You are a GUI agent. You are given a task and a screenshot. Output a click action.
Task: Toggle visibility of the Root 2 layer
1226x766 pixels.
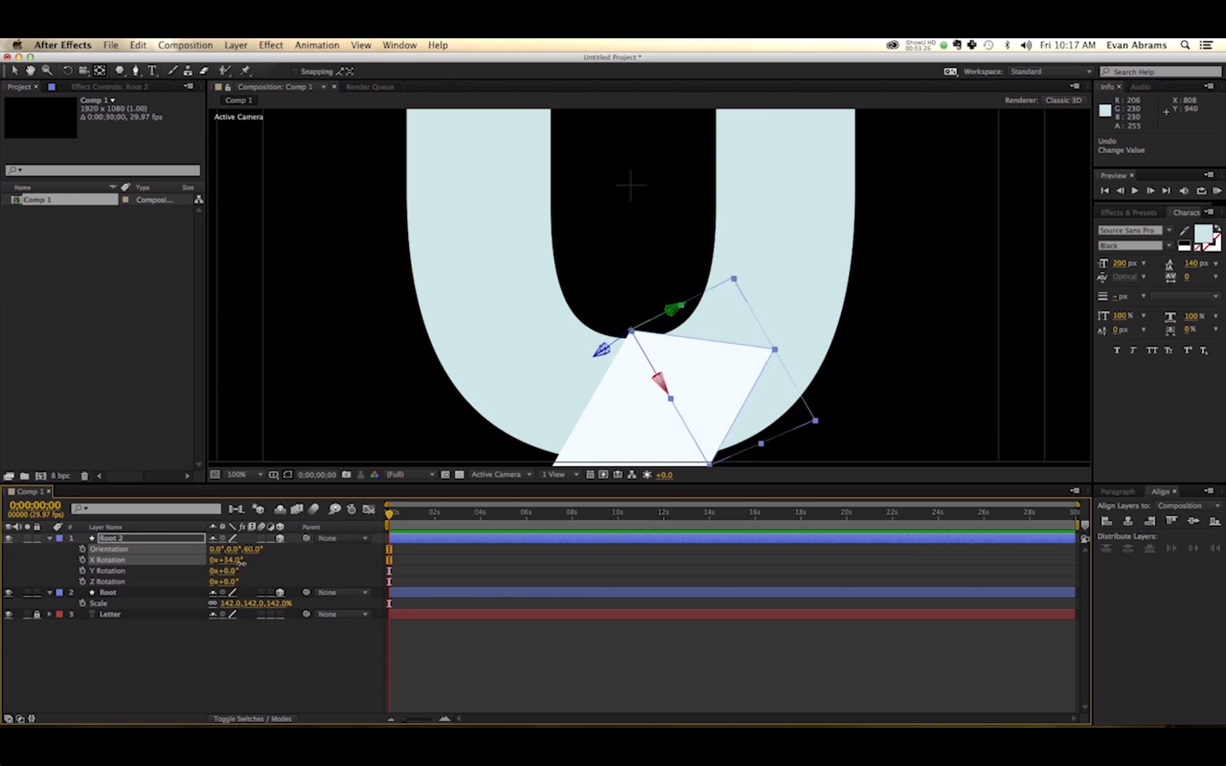(x=9, y=537)
